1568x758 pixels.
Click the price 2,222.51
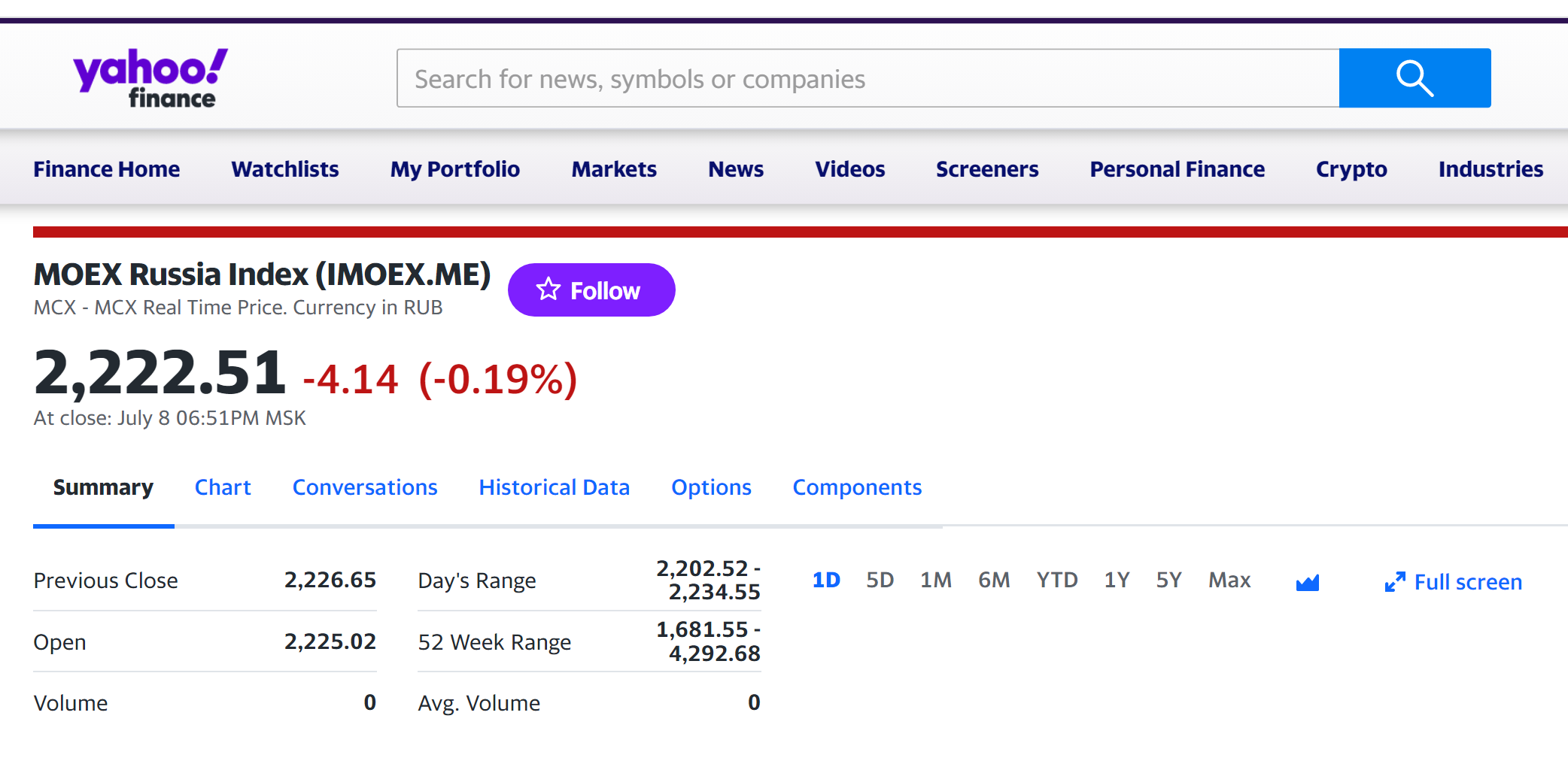(160, 372)
